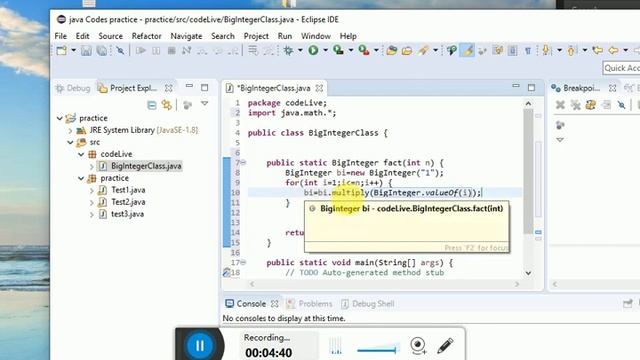This screenshot has width=640, height=360.
Task: Click the Back navigation arrow icon
Action: click(x=613, y=51)
